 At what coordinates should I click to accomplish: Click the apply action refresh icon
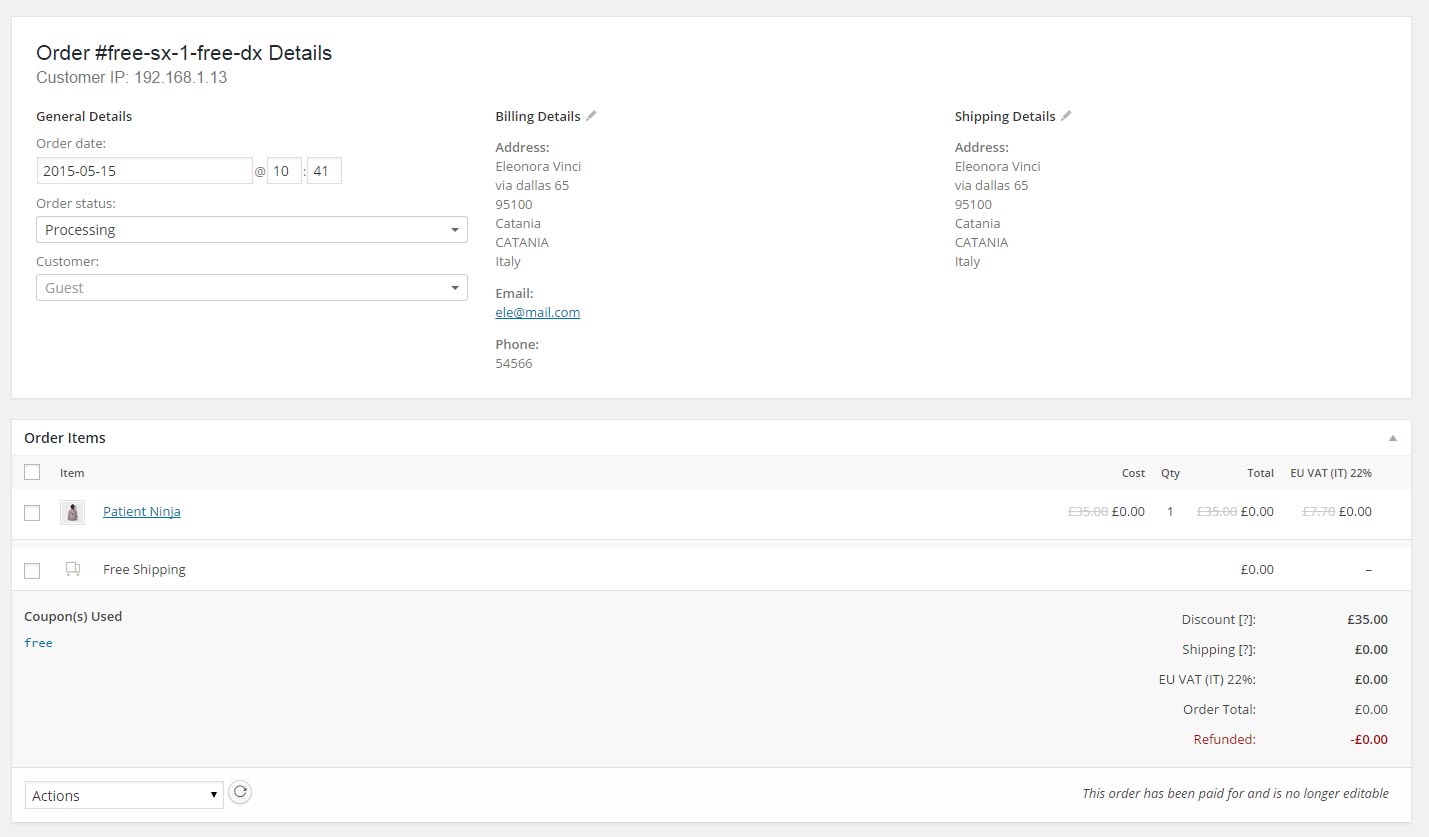tap(240, 793)
